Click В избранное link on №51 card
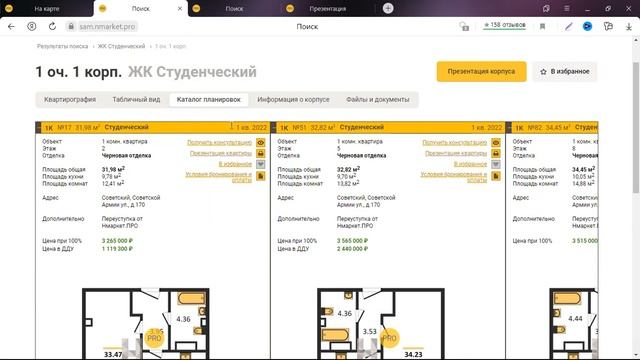Viewport: 640px width, 360px height. tap(470, 164)
